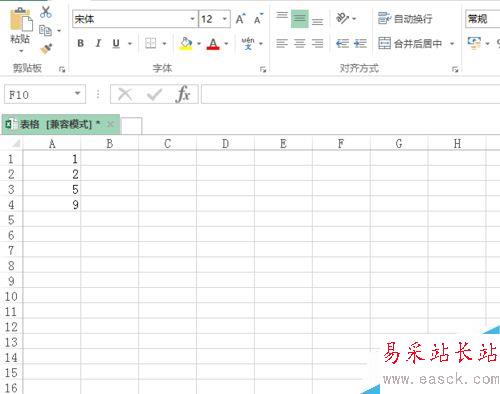Expand the Name Box dropdown arrow
Image resolution: width=500 pixels, height=394 pixels.
[78, 93]
